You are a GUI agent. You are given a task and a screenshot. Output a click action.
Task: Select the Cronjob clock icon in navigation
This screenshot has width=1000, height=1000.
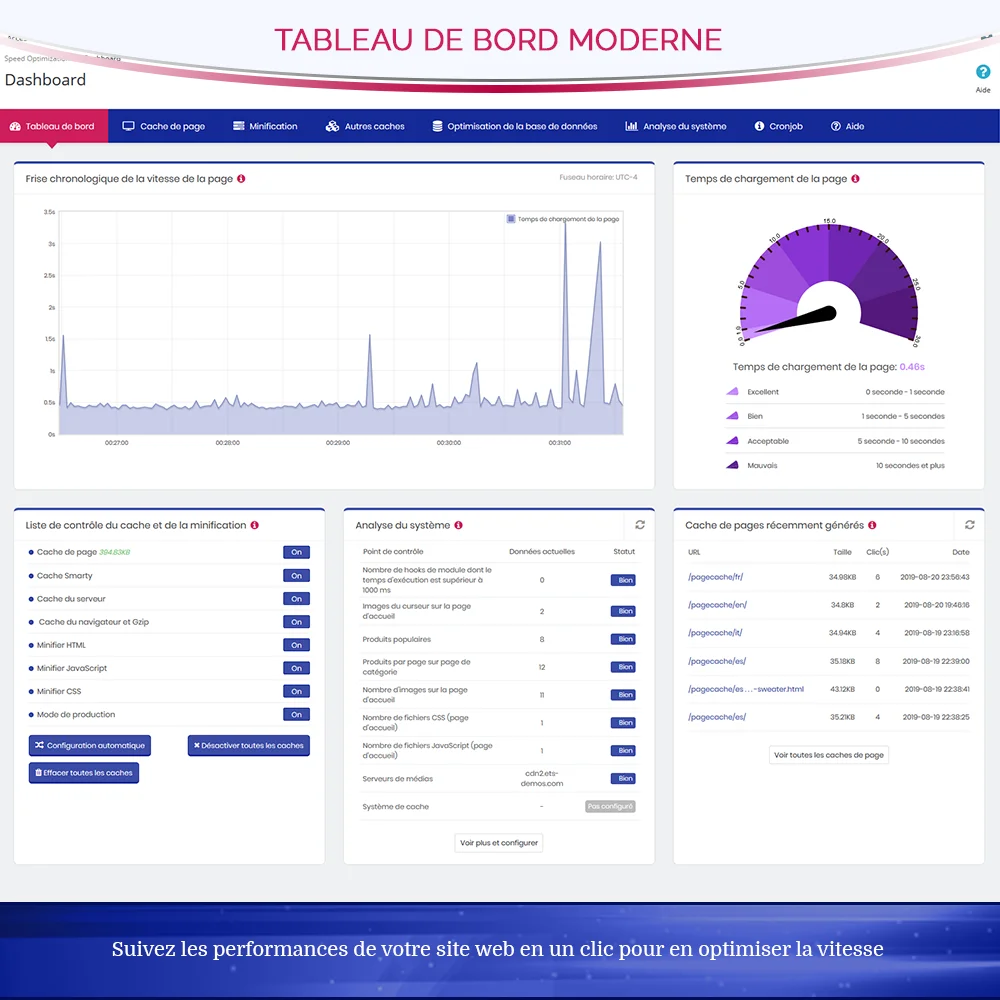tap(758, 126)
